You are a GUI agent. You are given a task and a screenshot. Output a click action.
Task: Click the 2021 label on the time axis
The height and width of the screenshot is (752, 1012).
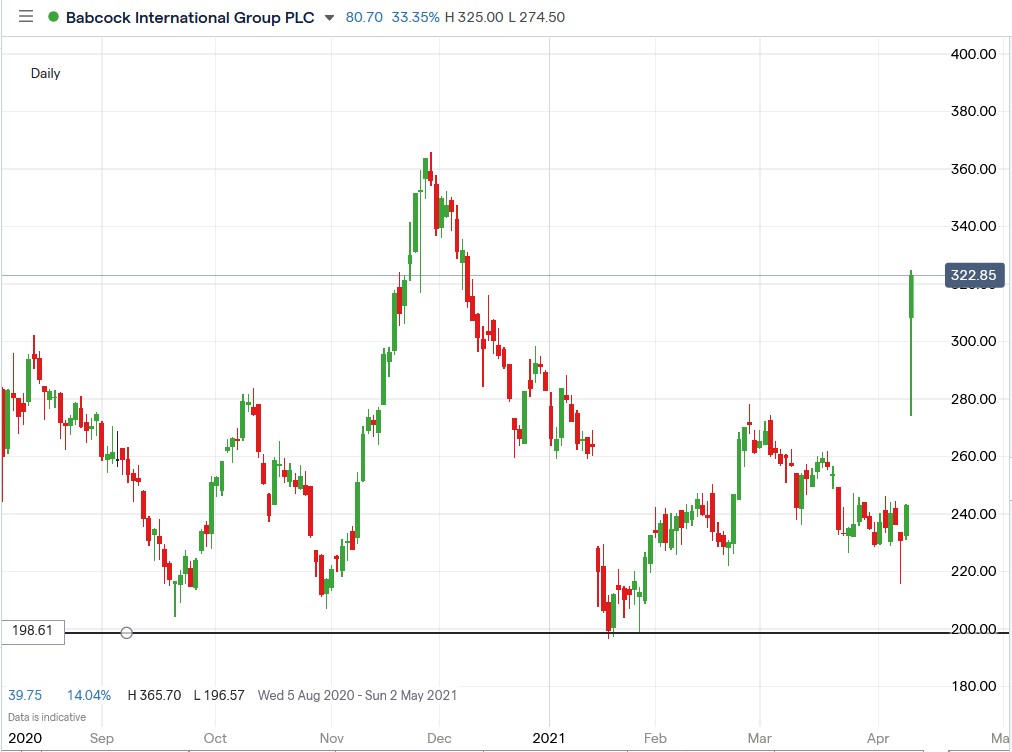tap(548, 738)
